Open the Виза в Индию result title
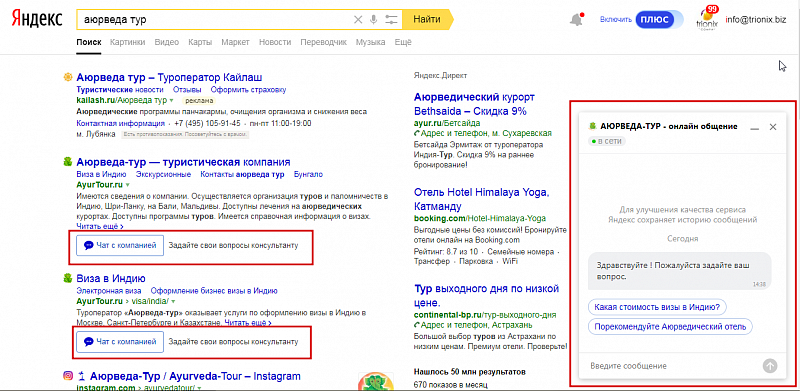800x391 pixels. 111,279
